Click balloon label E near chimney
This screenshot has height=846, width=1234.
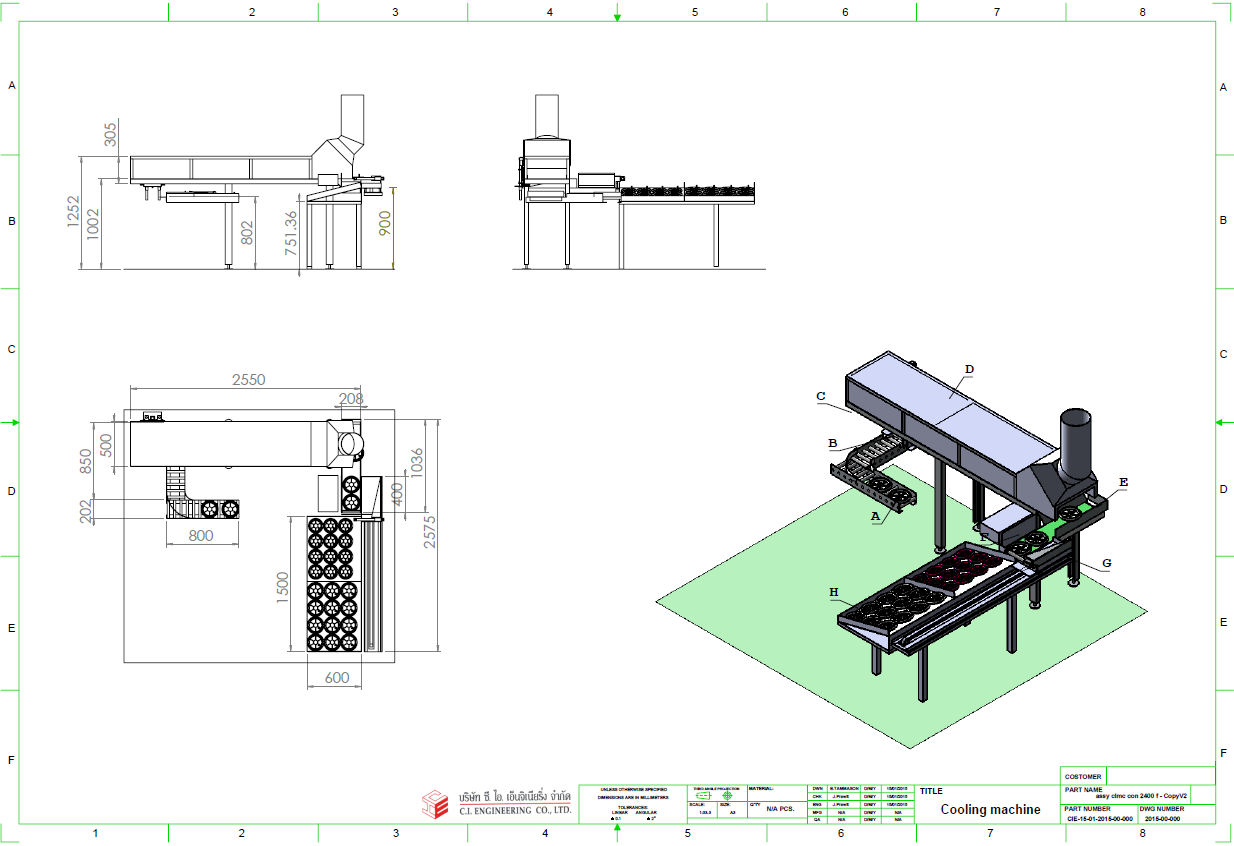point(1124,481)
